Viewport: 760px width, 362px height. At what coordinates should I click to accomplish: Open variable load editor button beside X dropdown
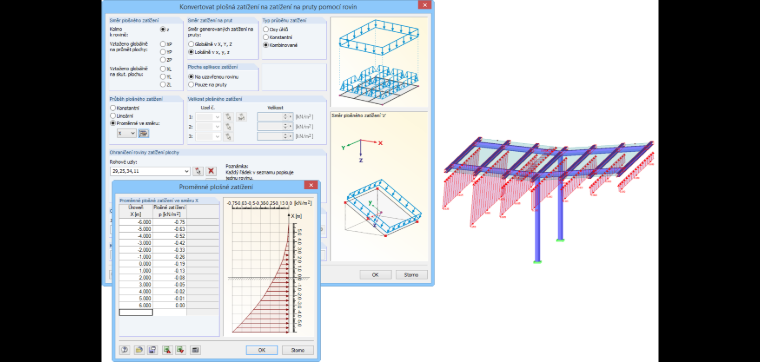(x=143, y=133)
